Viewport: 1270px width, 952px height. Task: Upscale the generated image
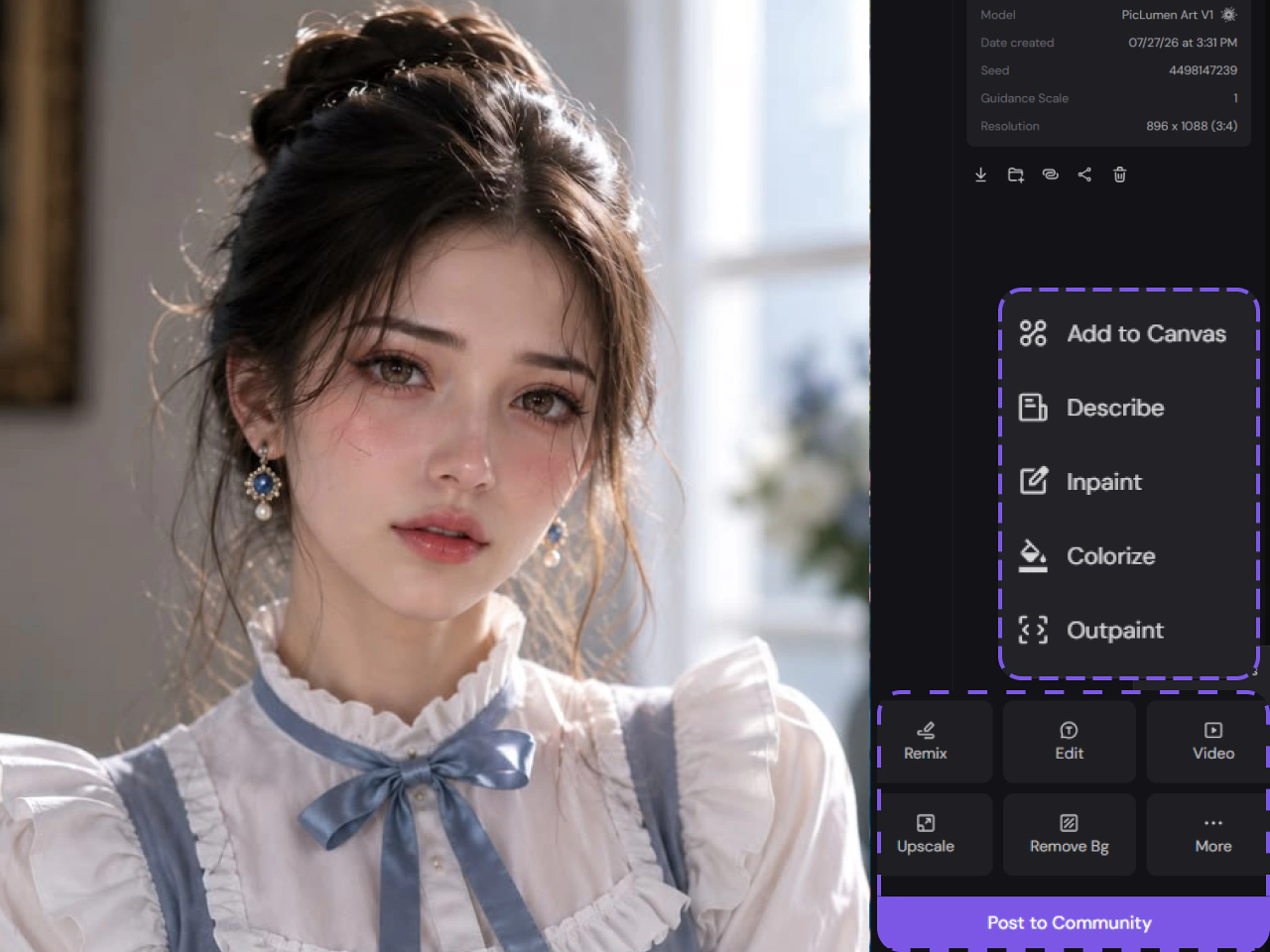[x=926, y=834]
